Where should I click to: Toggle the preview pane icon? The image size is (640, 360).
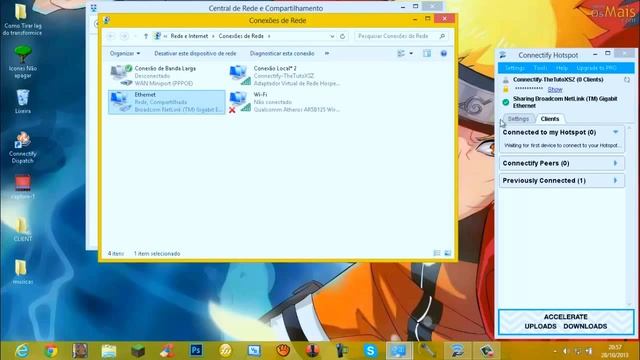[x=427, y=53]
